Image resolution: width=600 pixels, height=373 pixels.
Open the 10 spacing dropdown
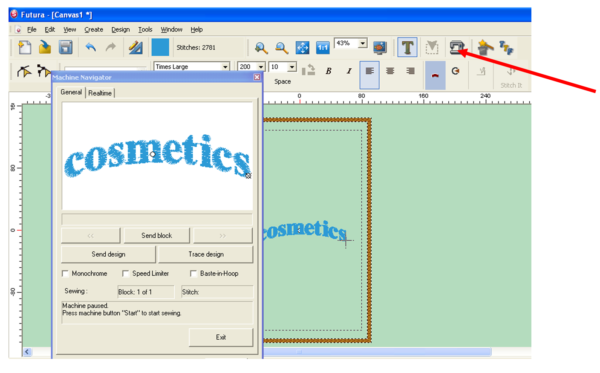(292, 67)
